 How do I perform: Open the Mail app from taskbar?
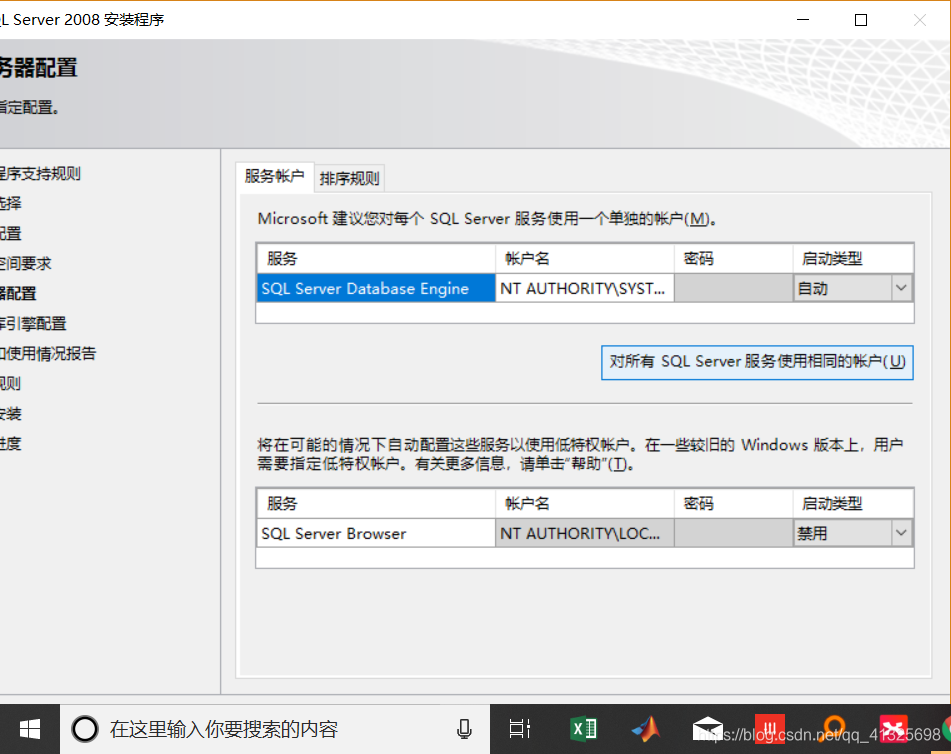pyautogui.click(x=708, y=729)
